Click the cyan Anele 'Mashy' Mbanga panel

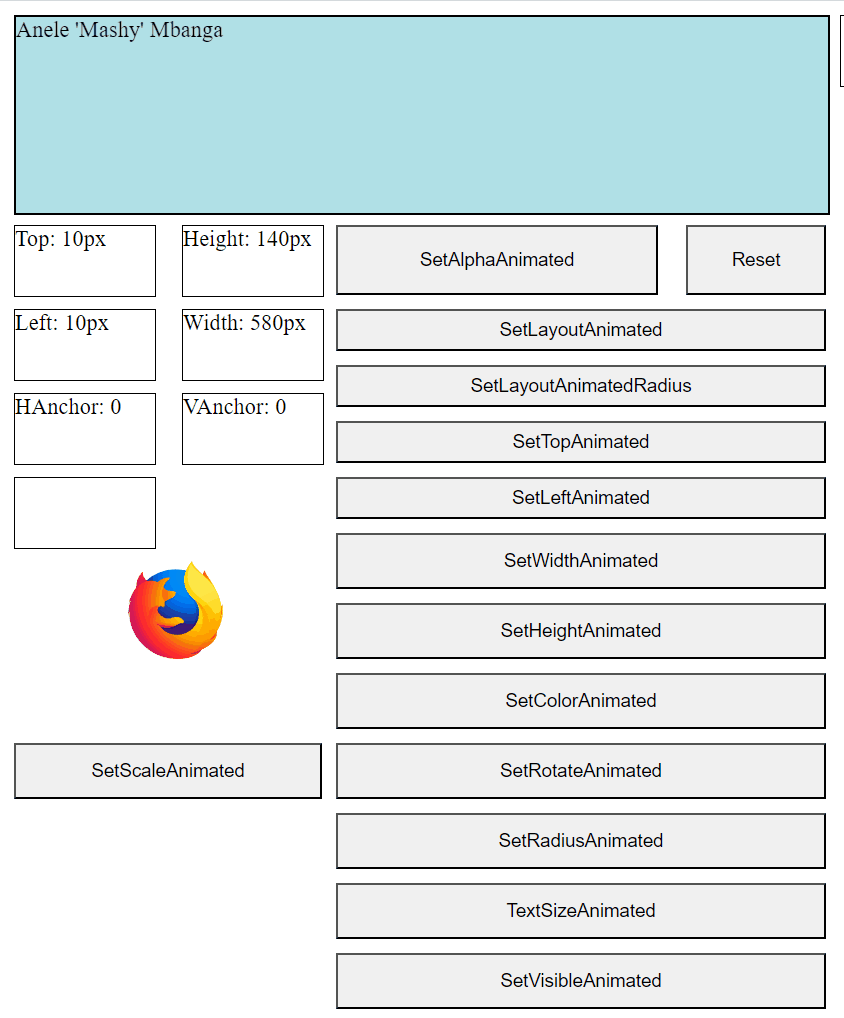click(x=420, y=115)
